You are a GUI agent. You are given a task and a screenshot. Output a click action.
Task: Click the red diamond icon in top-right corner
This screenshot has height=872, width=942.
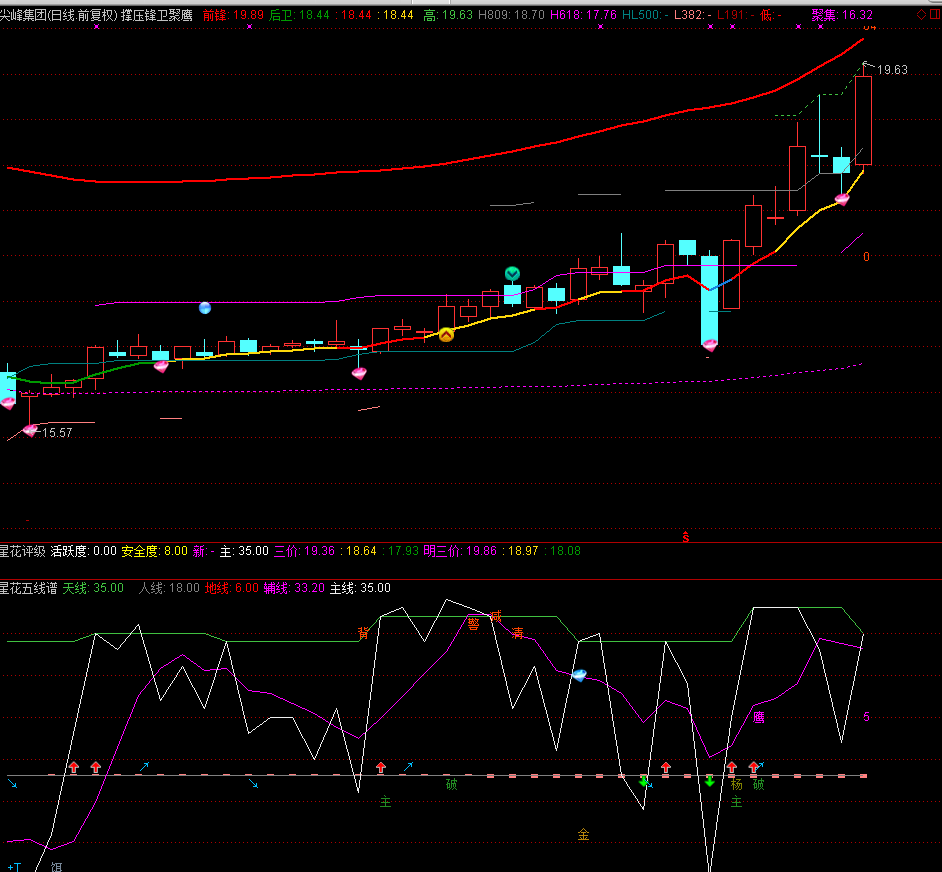pos(921,15)
